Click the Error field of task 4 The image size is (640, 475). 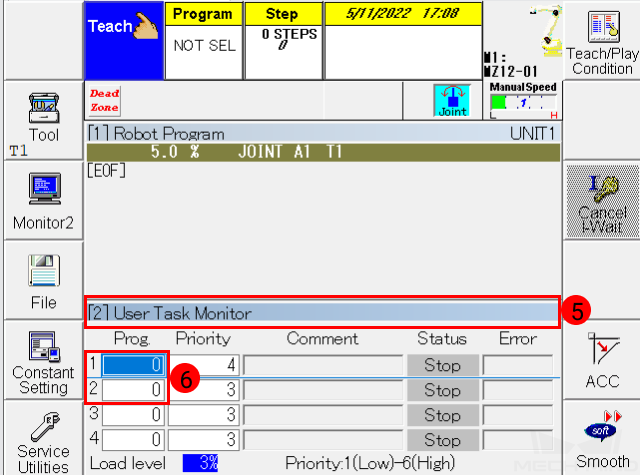[518, 440]
